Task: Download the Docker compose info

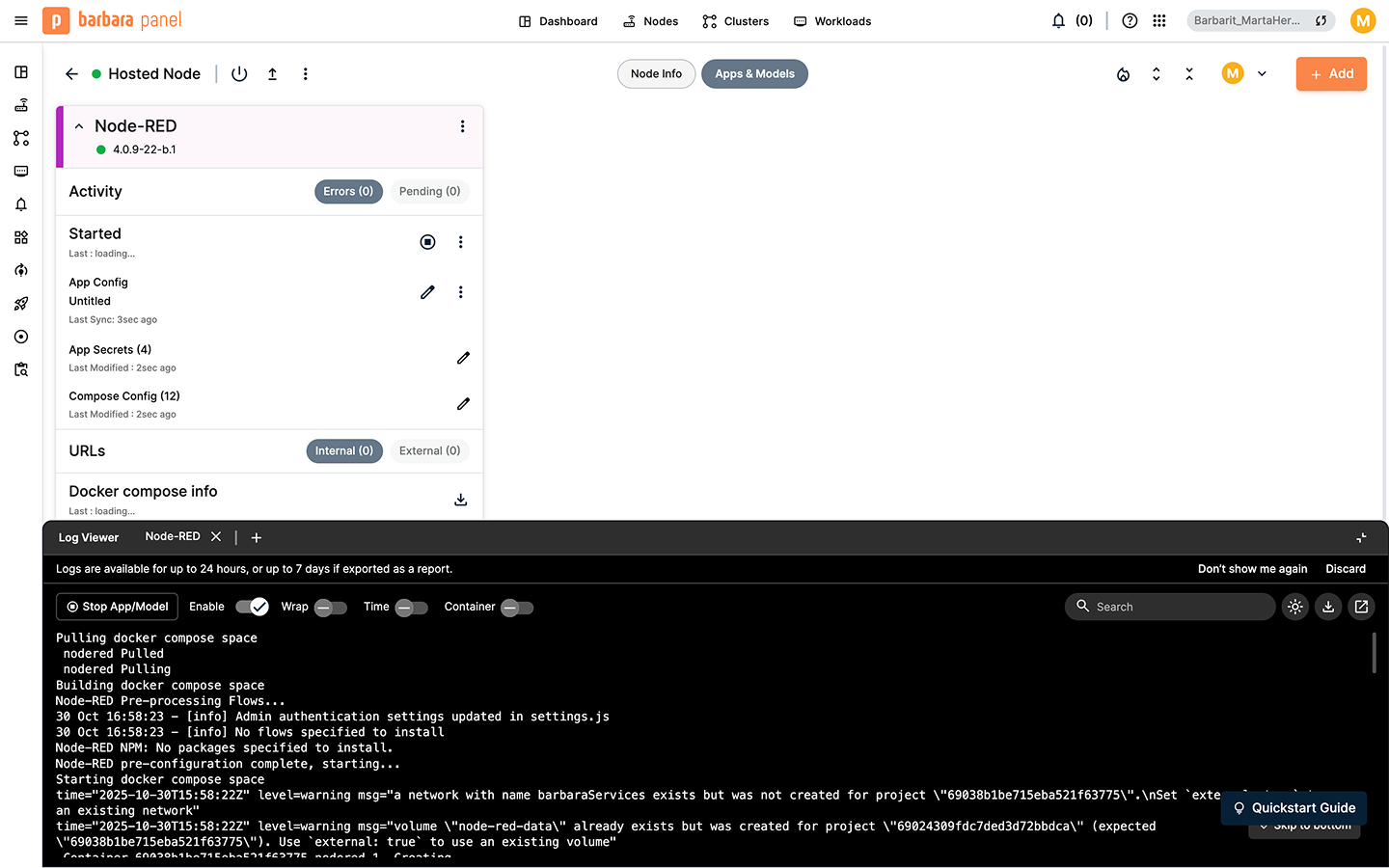Action: point(461,500)
